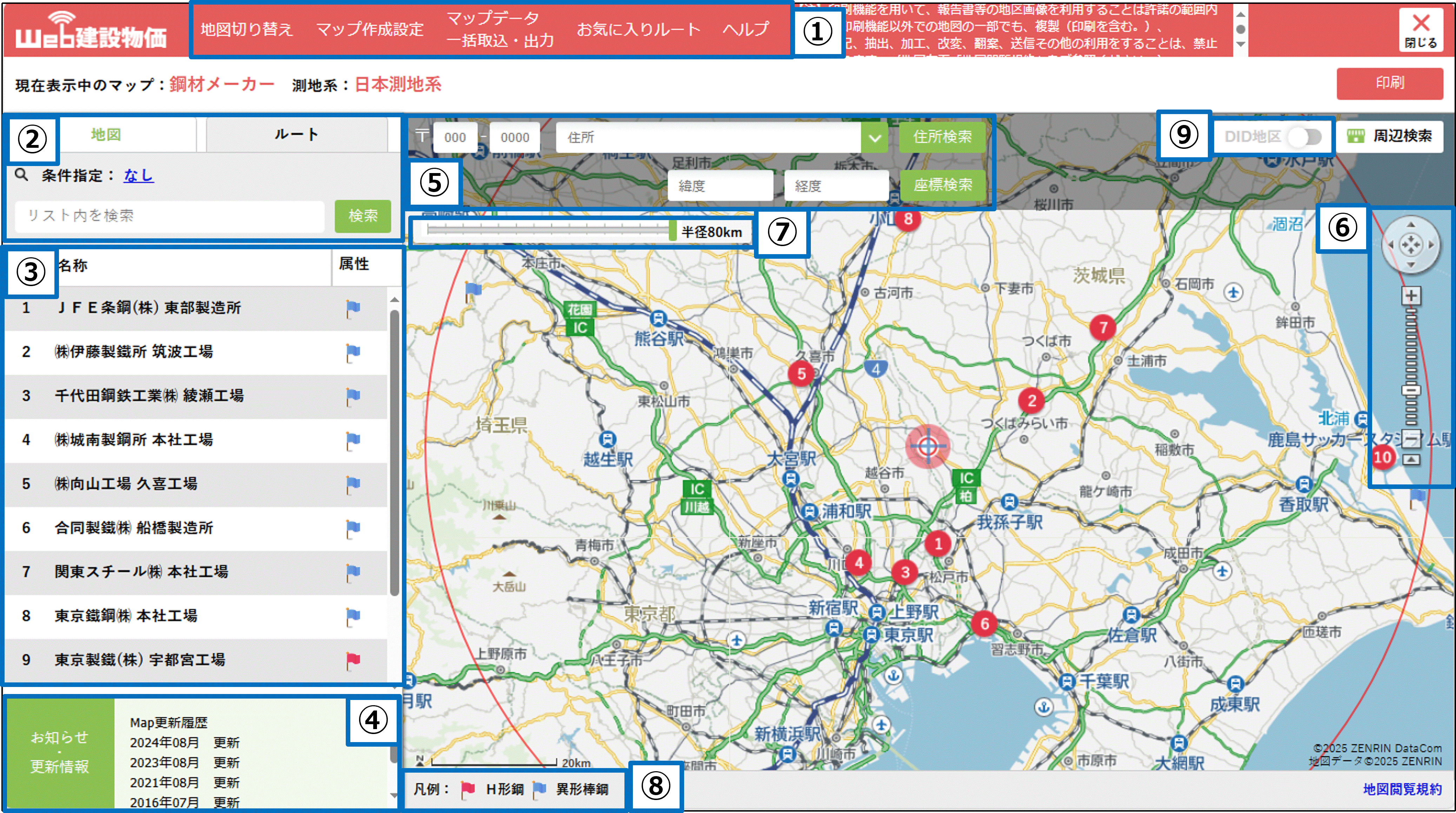The width and height of the screenshot is (1456, 813).
Task: Pan the map down with compass arrow
Action: (x=1411, y=265)
